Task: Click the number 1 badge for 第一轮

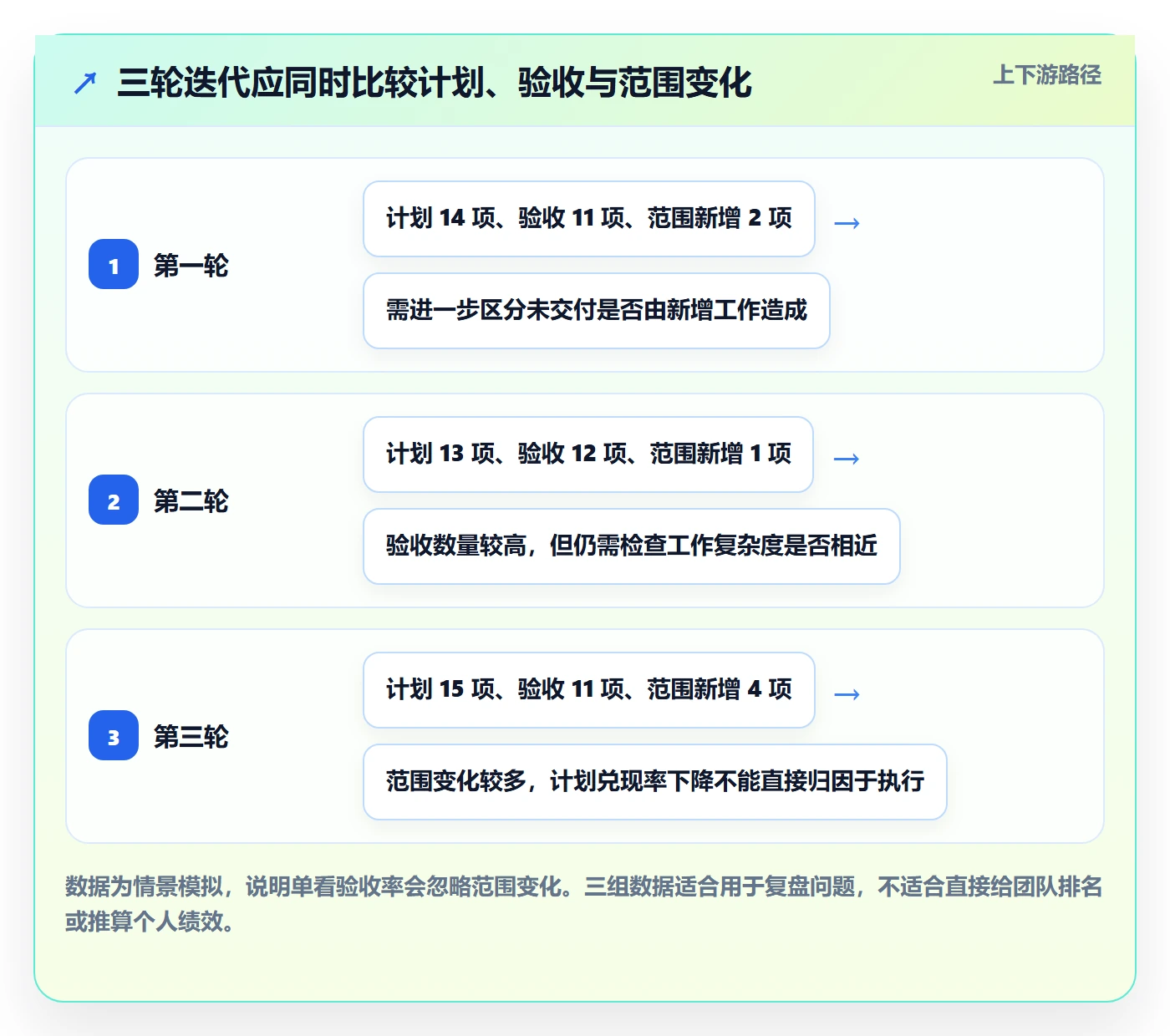Action: [x=114, y=265]
